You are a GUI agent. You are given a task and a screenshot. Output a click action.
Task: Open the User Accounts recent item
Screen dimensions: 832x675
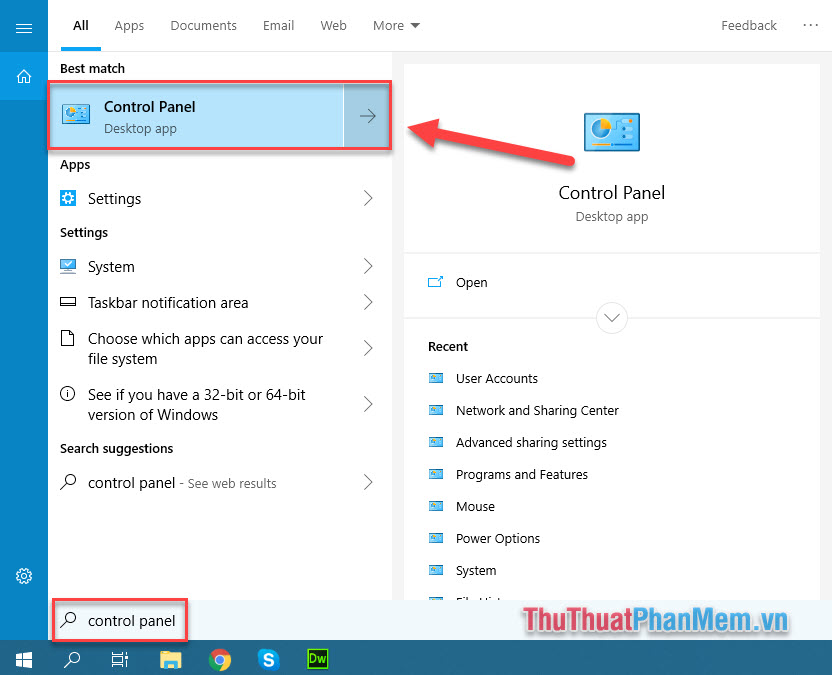[497, 378]
